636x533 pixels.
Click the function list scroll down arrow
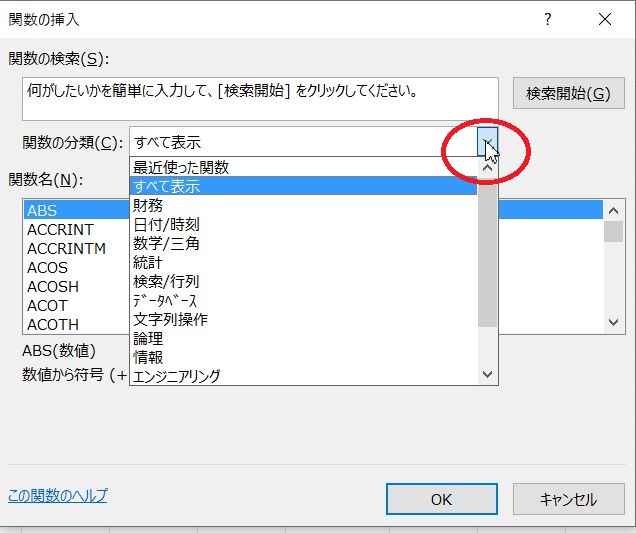pos(615,322)
